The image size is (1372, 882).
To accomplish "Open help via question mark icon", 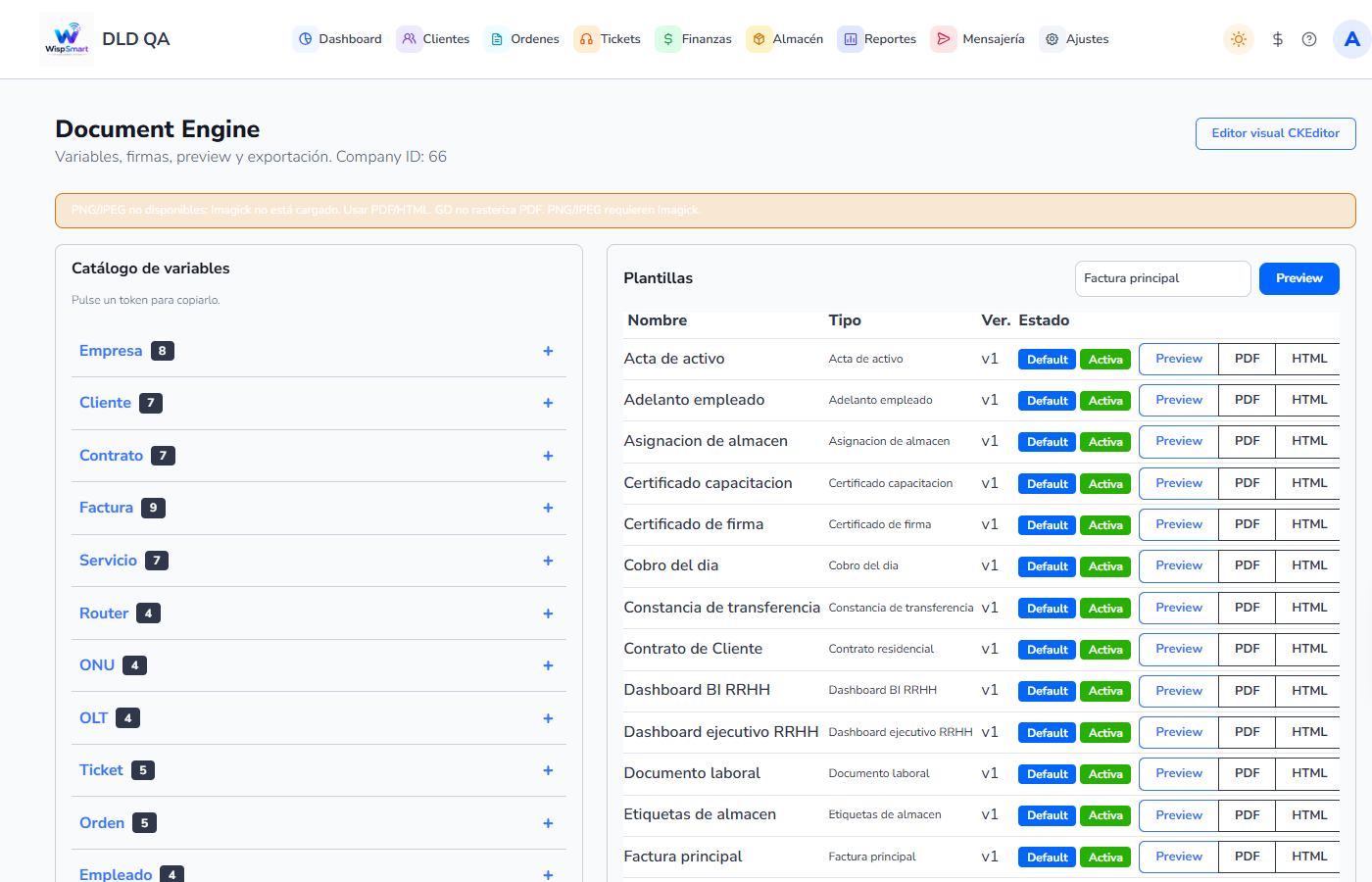I will [1309, 39].
